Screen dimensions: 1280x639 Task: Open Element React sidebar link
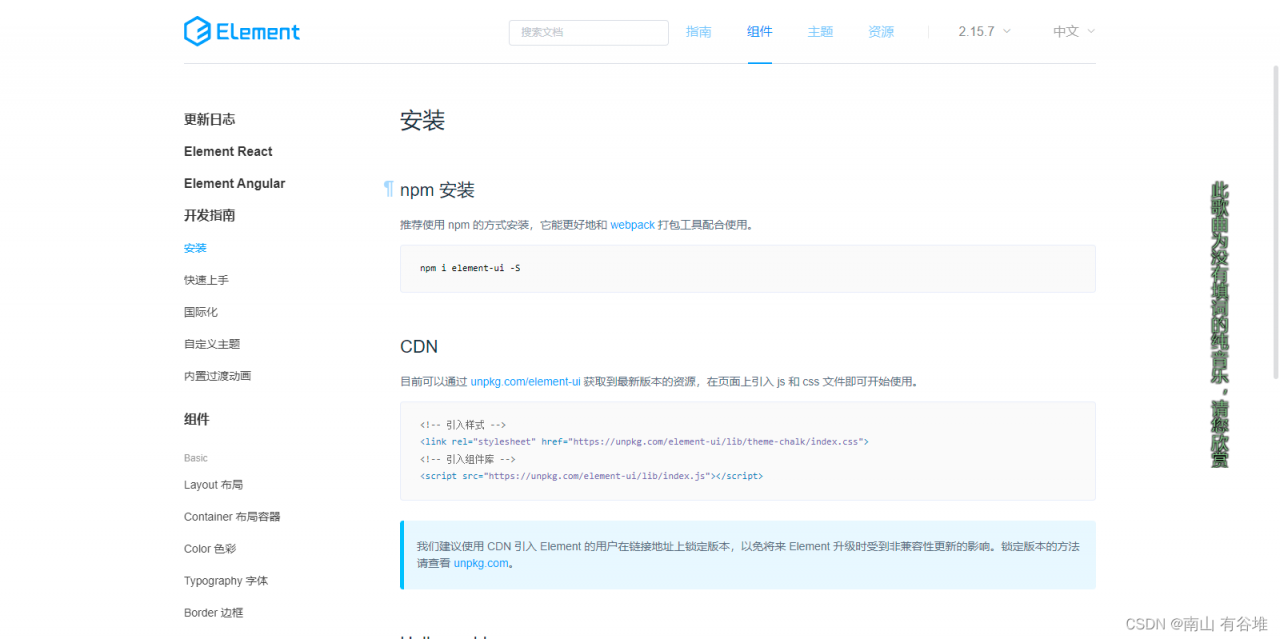click(228, 151)
